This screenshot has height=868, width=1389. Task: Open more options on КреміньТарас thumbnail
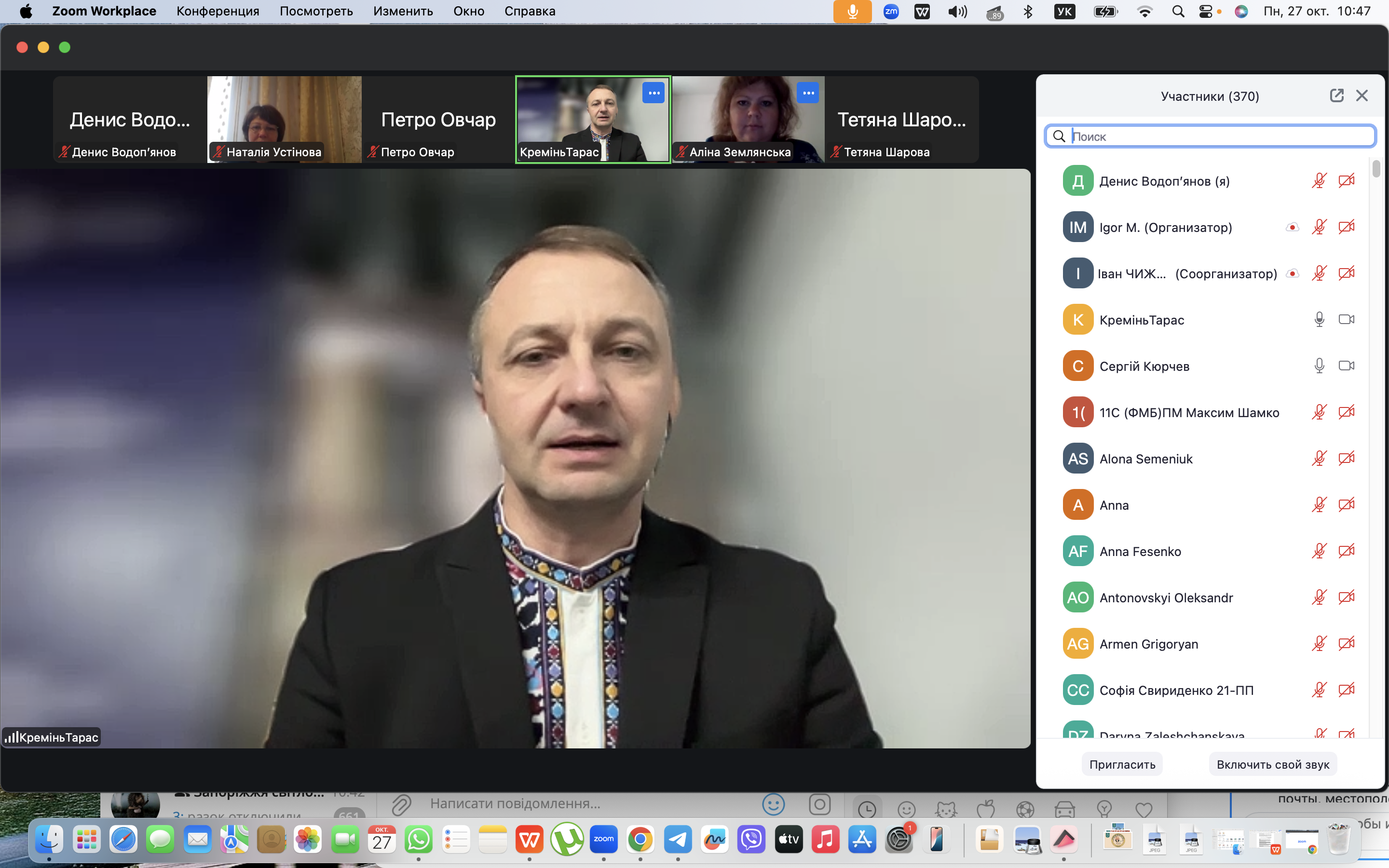tap(653, 93)
